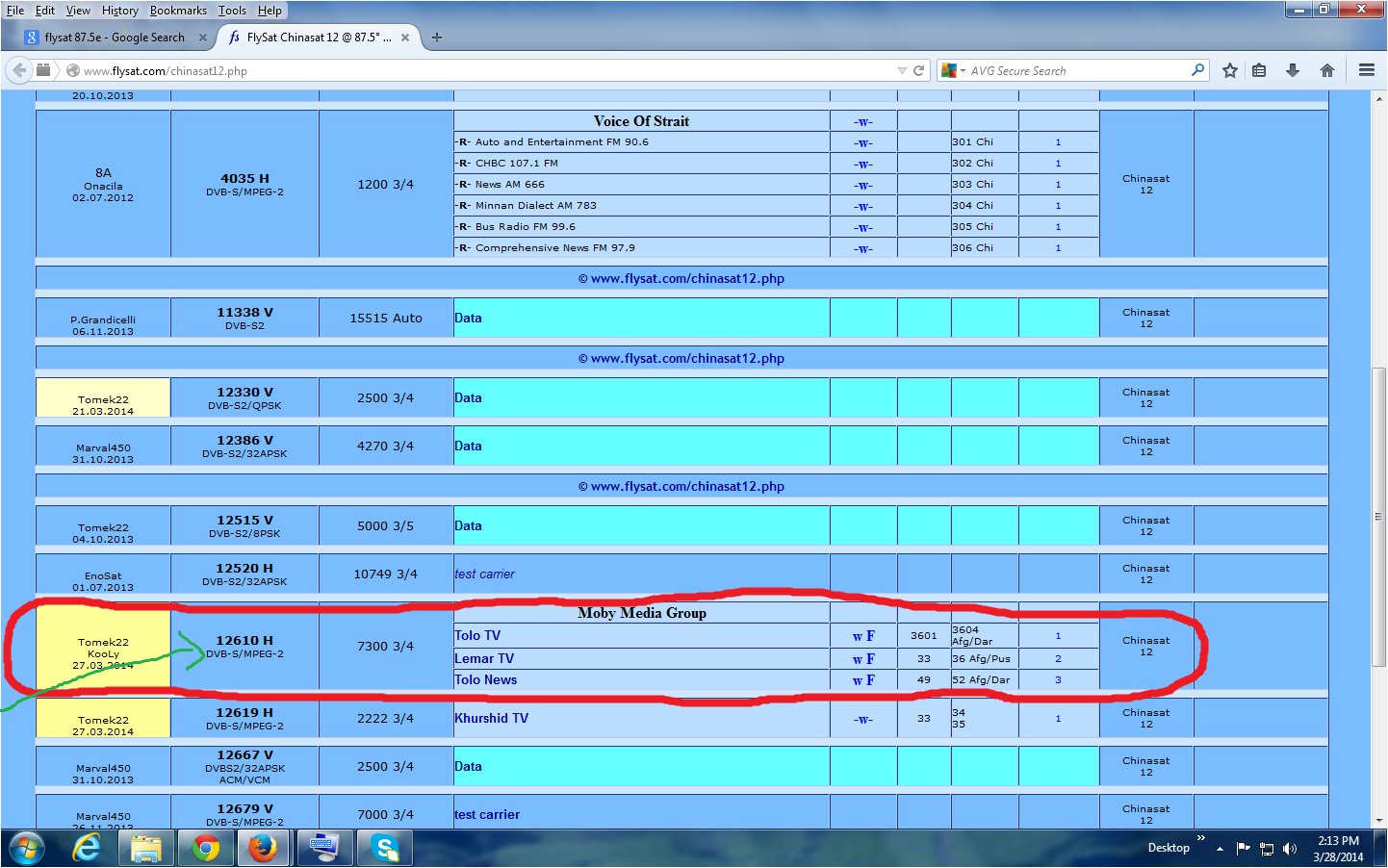The height and width of the screenshot is (868, 1388).
Task: Switch to Firefox in the taskbar
Action: coord(263,849)
